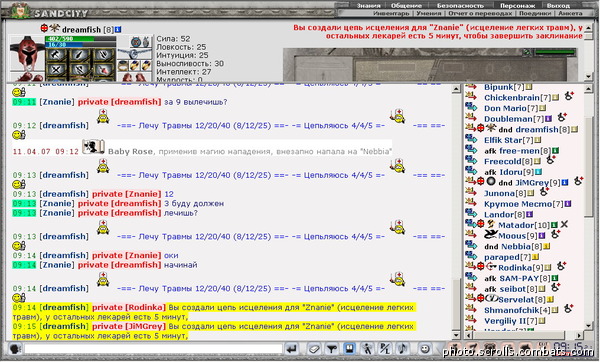This screenshot has height=362, width=600.
Task: Open the smiley emoticons picker
Action: [425, 349]
